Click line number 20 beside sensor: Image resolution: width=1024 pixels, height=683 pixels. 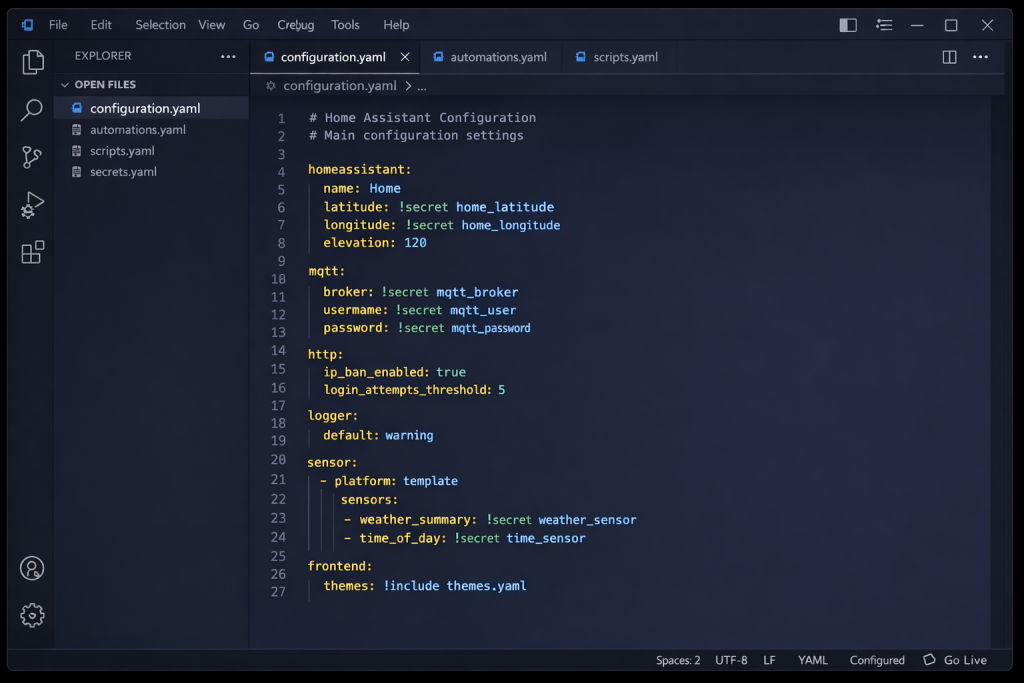(278, 460)
